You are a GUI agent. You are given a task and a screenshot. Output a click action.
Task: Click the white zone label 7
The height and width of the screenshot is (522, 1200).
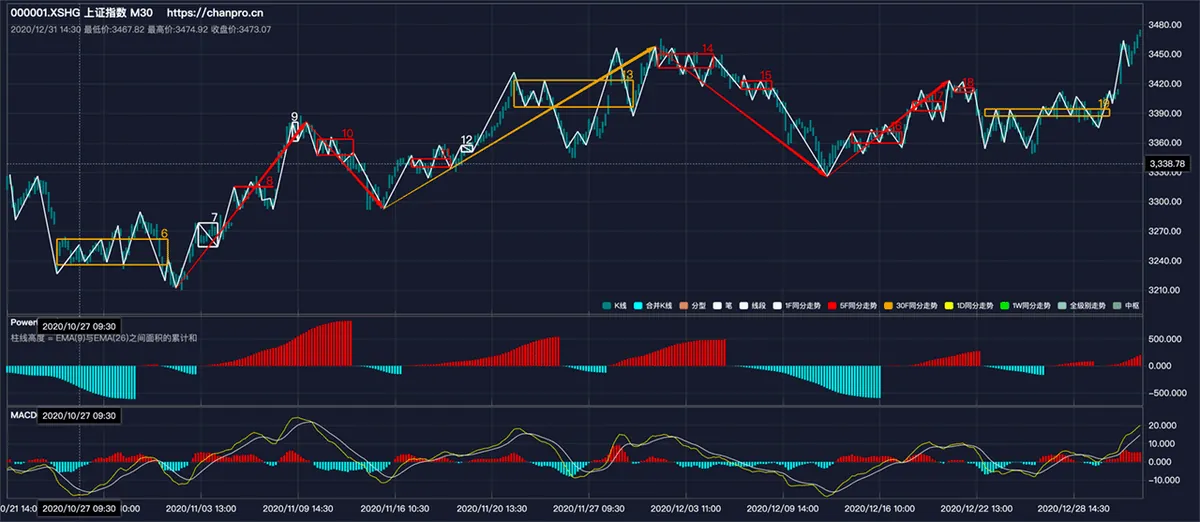point(214,217)
